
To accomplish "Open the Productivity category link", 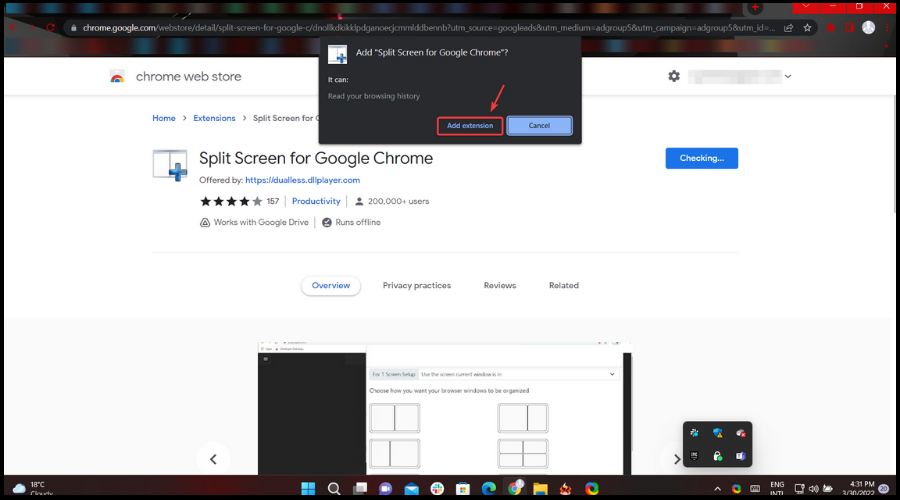I will [x=316, y=201].
